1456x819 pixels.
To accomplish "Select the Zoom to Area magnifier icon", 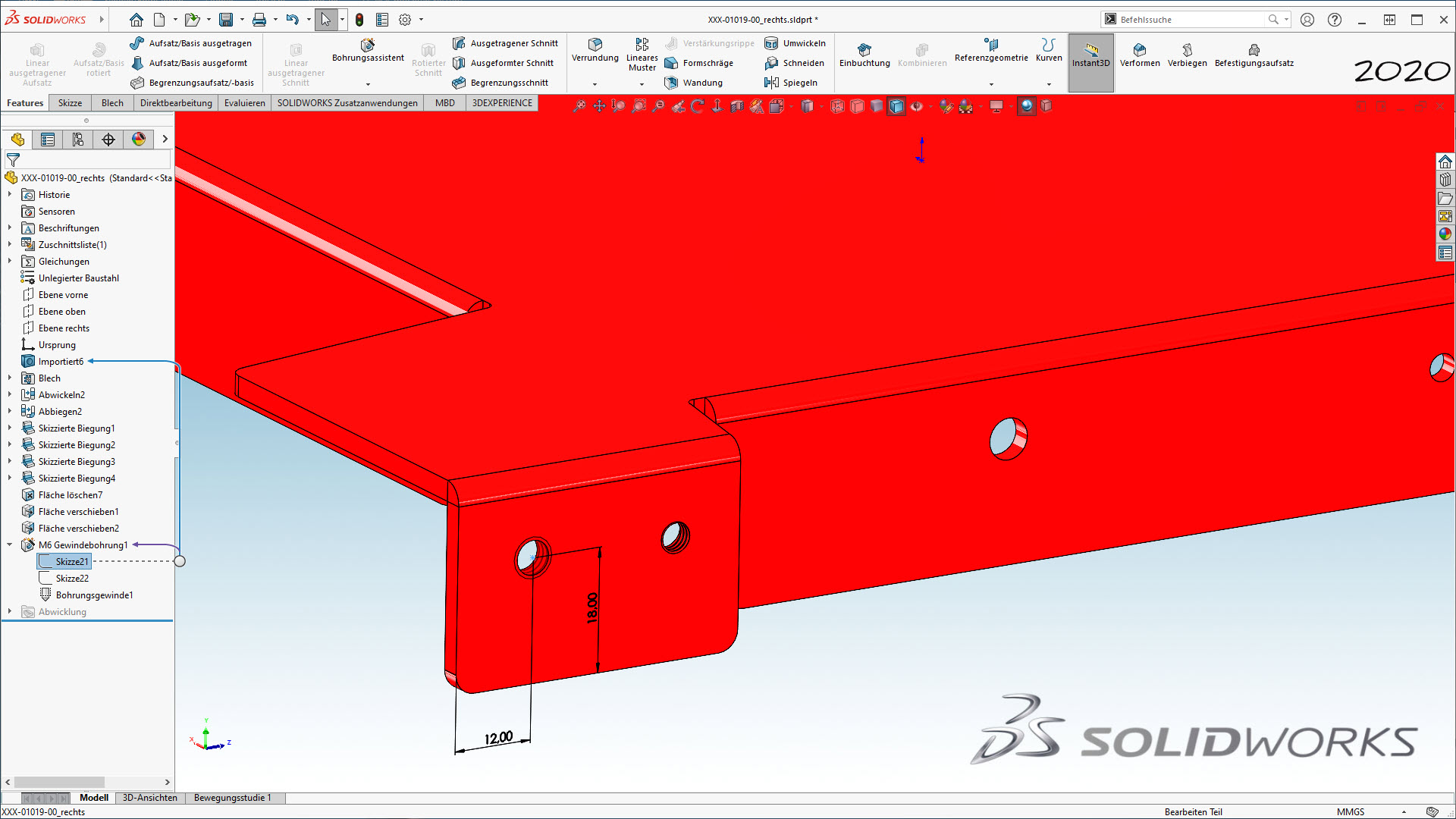I will click(x=639, y=106).
